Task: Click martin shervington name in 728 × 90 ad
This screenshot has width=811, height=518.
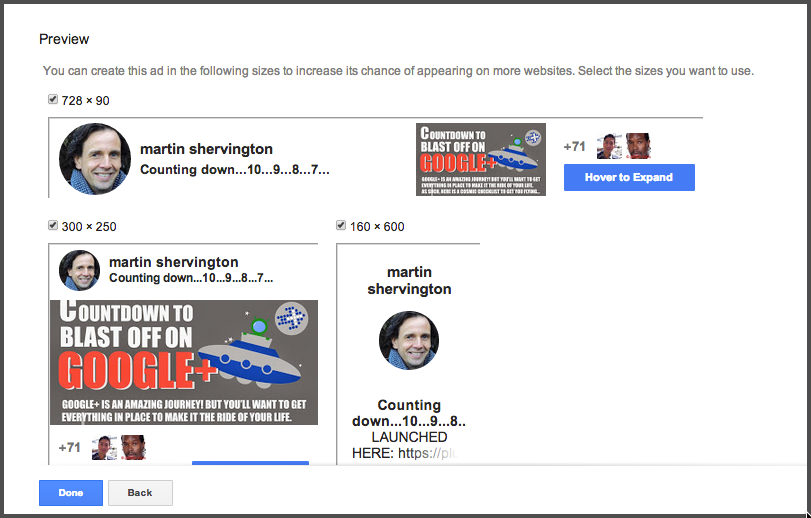Action: coord(206,149)
